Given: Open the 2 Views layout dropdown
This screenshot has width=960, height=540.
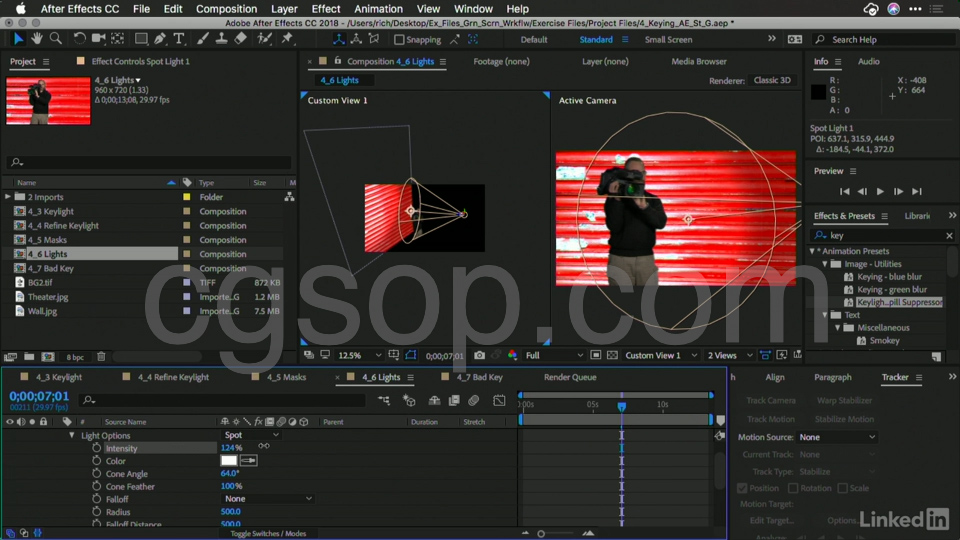Looking at the screenshot, I should coord(730,355).
